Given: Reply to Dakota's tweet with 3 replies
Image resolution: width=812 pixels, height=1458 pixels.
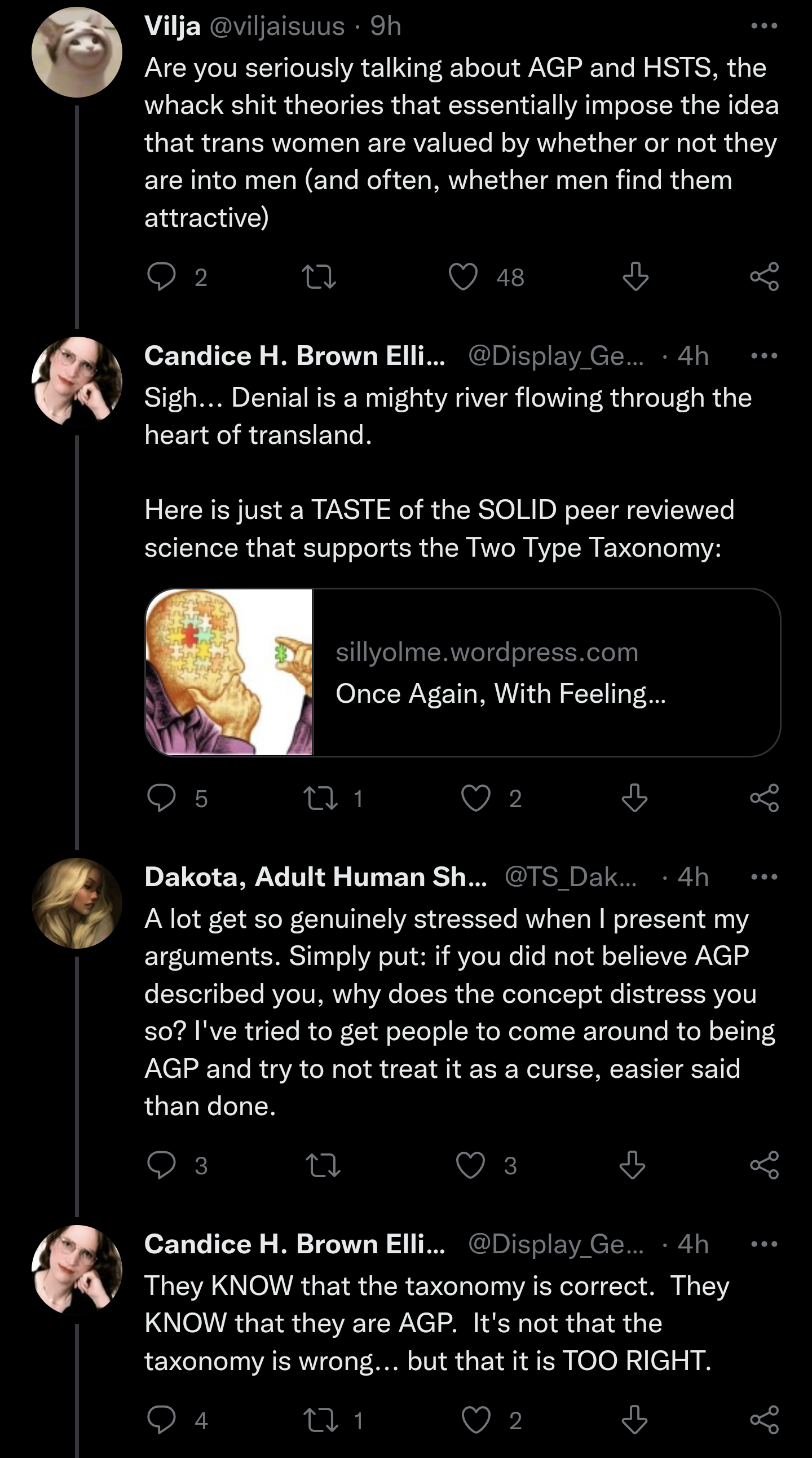Looking at the screenshot, I should click(161, 1165).
